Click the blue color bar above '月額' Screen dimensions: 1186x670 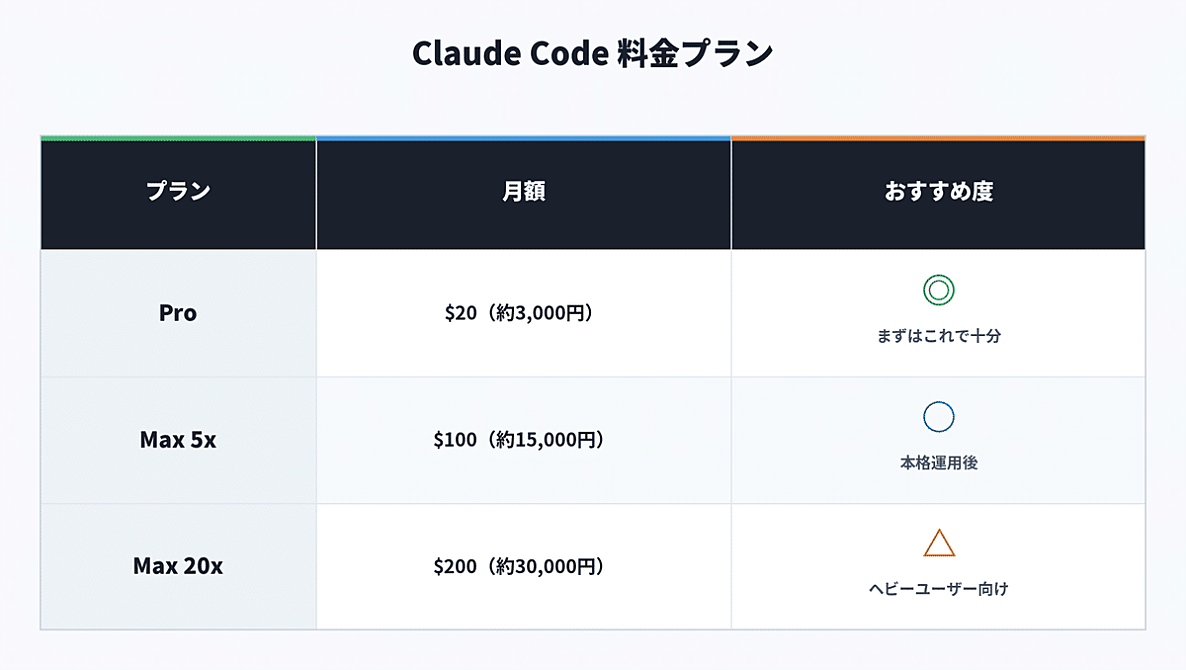tap(523, 138)
